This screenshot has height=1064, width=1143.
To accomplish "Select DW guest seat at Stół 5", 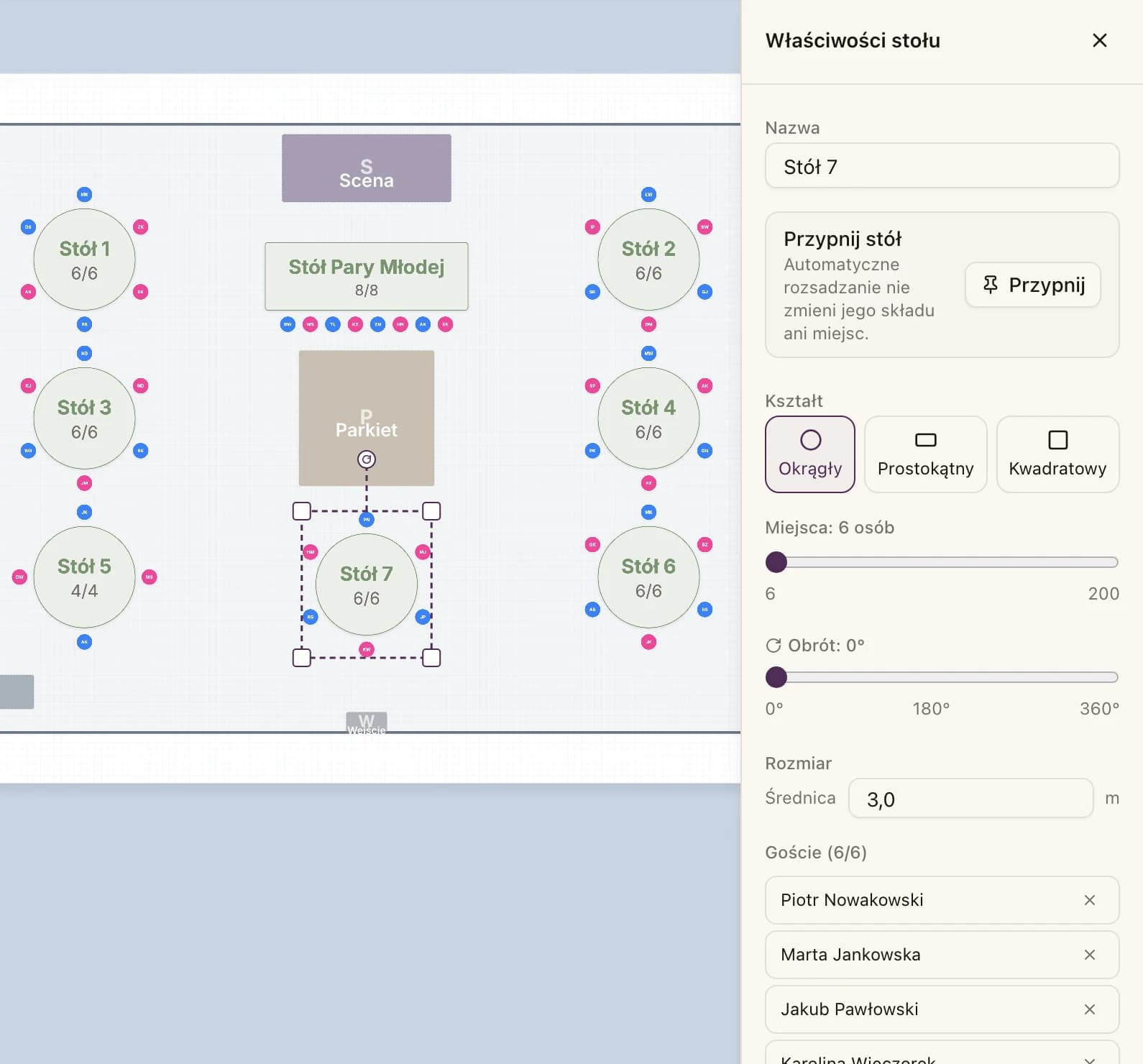I will click(19, 577).
